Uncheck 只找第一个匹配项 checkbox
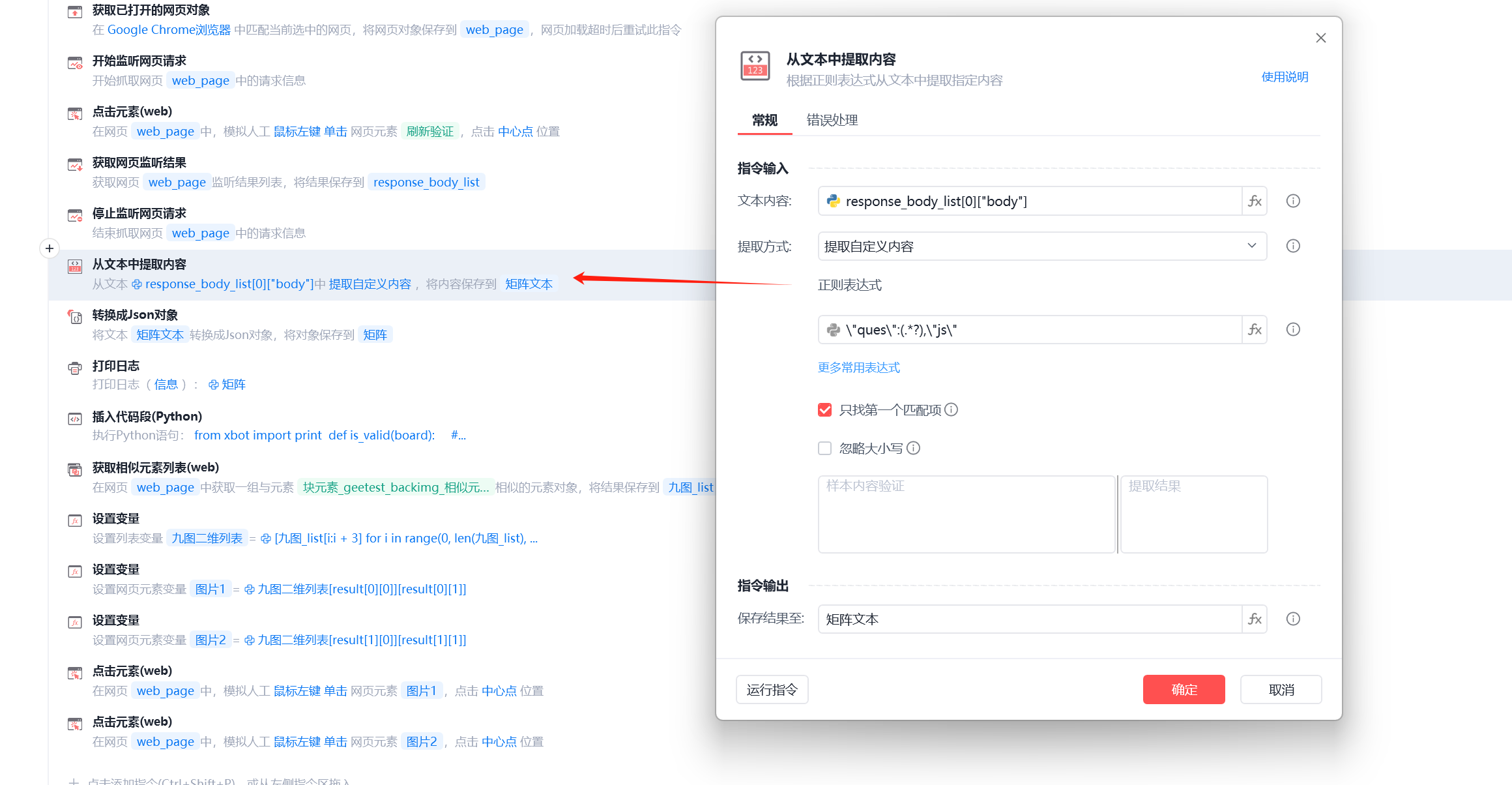1512x785 pixels. pos(825,409)
